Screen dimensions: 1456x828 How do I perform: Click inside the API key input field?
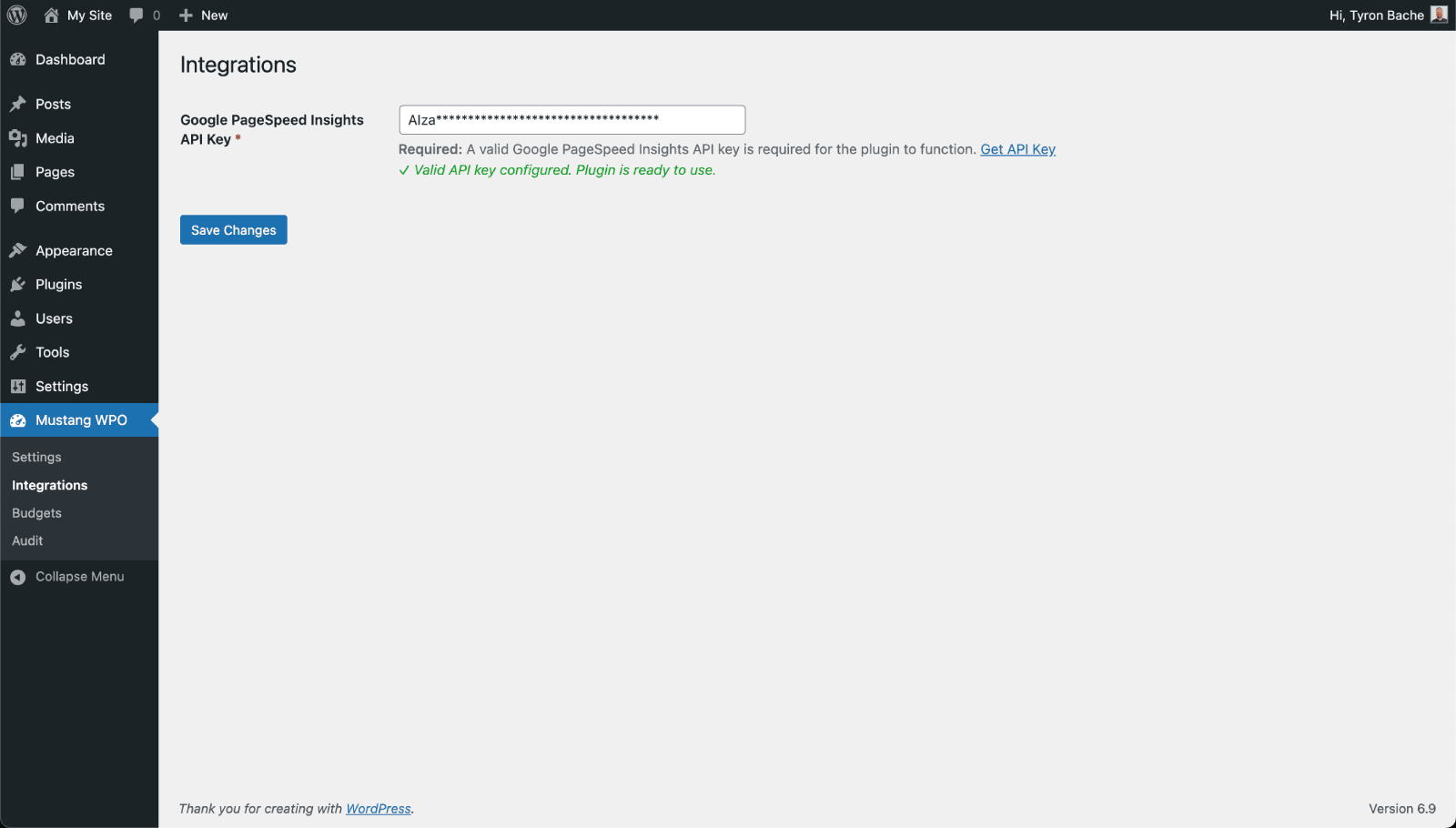[x=571, y=119]
